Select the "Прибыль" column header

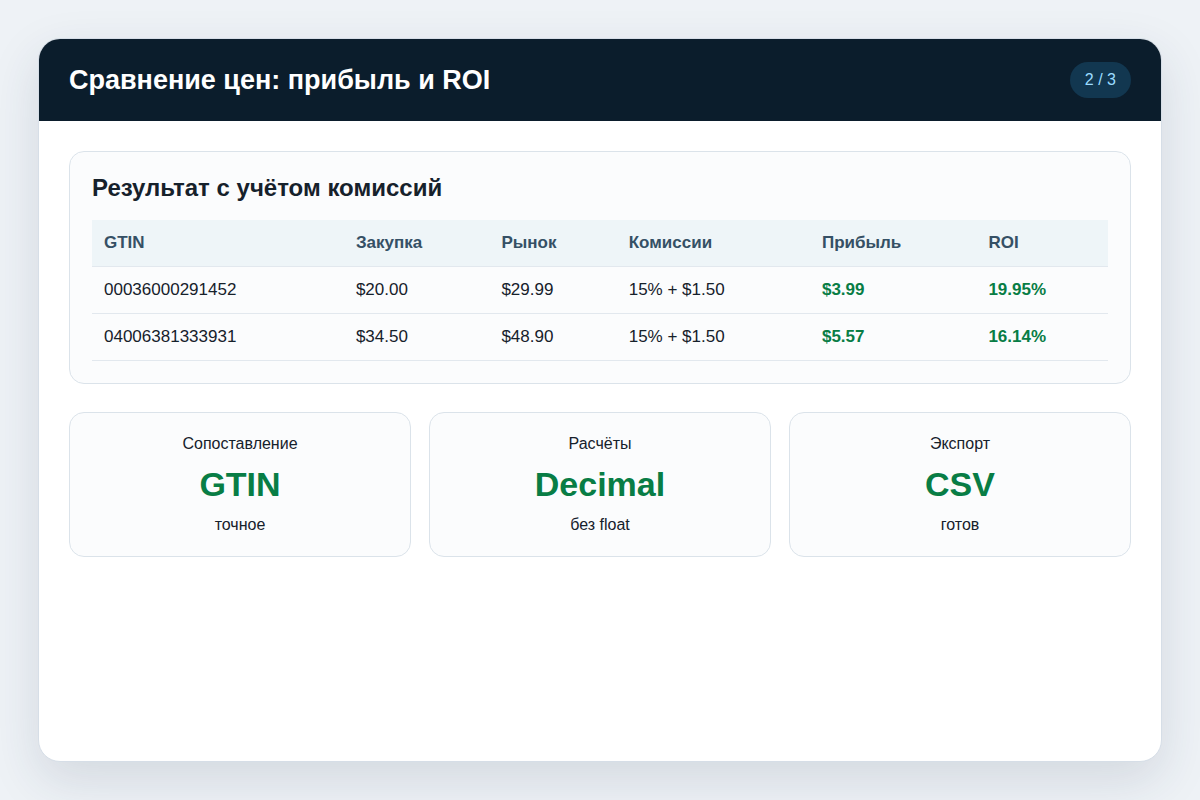(861, 243)
